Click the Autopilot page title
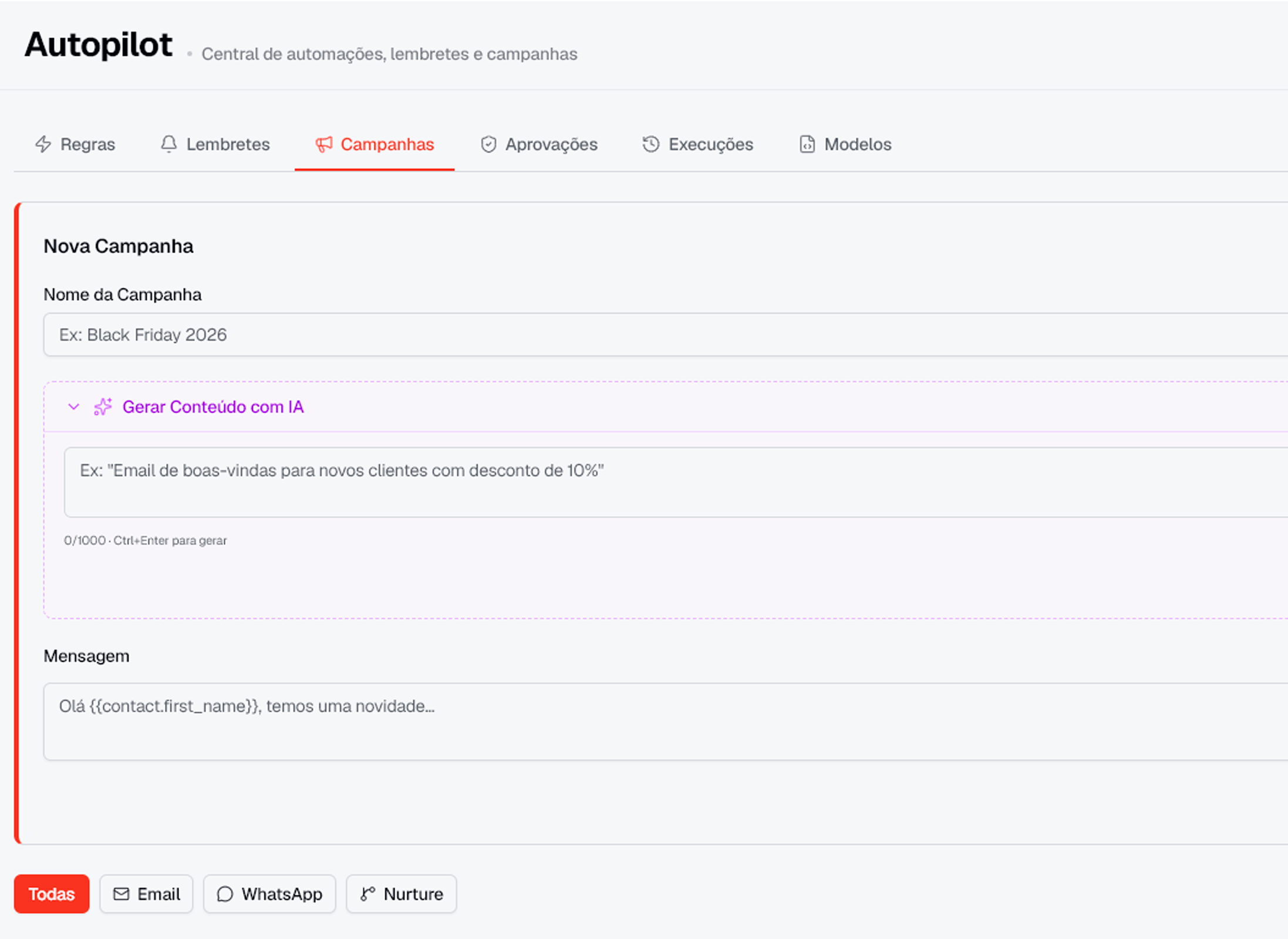1288x939 pixels. pos(99,45)
